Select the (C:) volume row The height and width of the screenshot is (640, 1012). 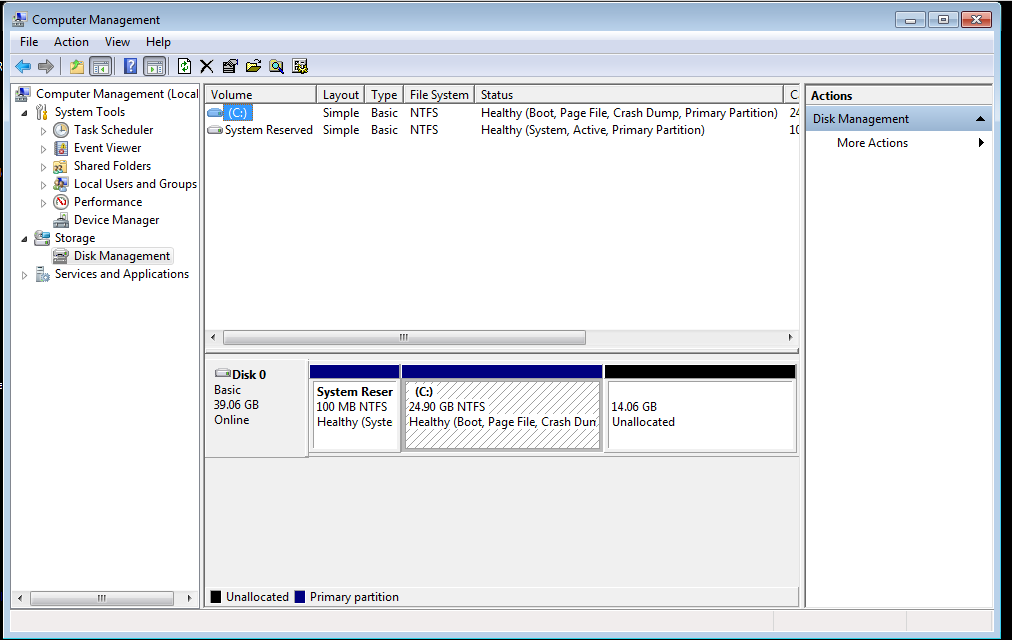(x=502, y=113)
